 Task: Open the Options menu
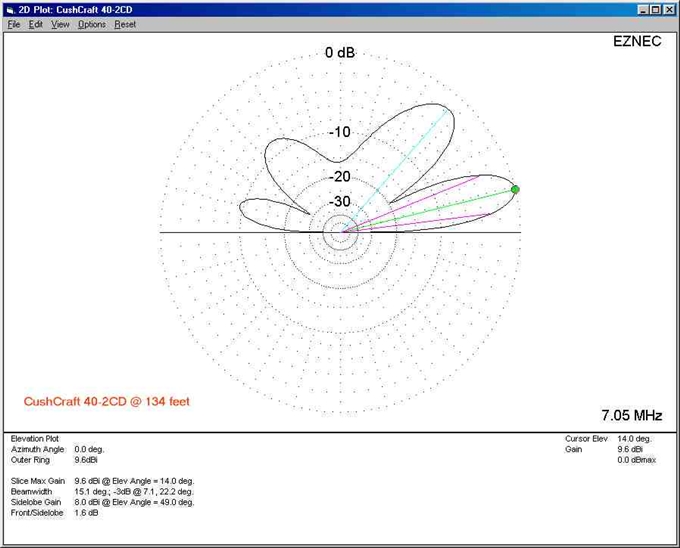(92, 25)
